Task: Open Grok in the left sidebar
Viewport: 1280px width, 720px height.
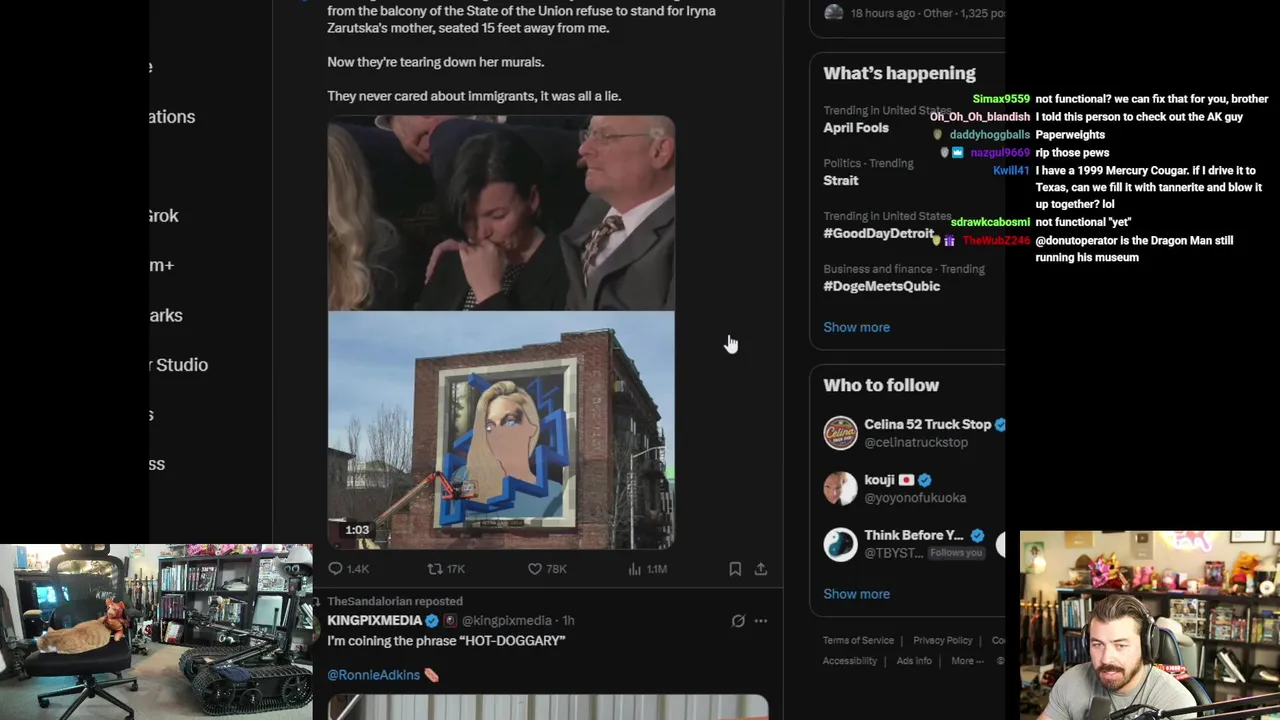Action: pyautogui.click(x=163, y=216)
